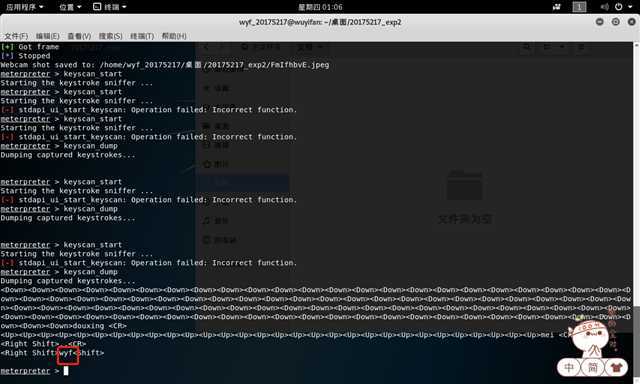
Task: Open the input method skin shirt icon
Action: (x=616, y=368)
